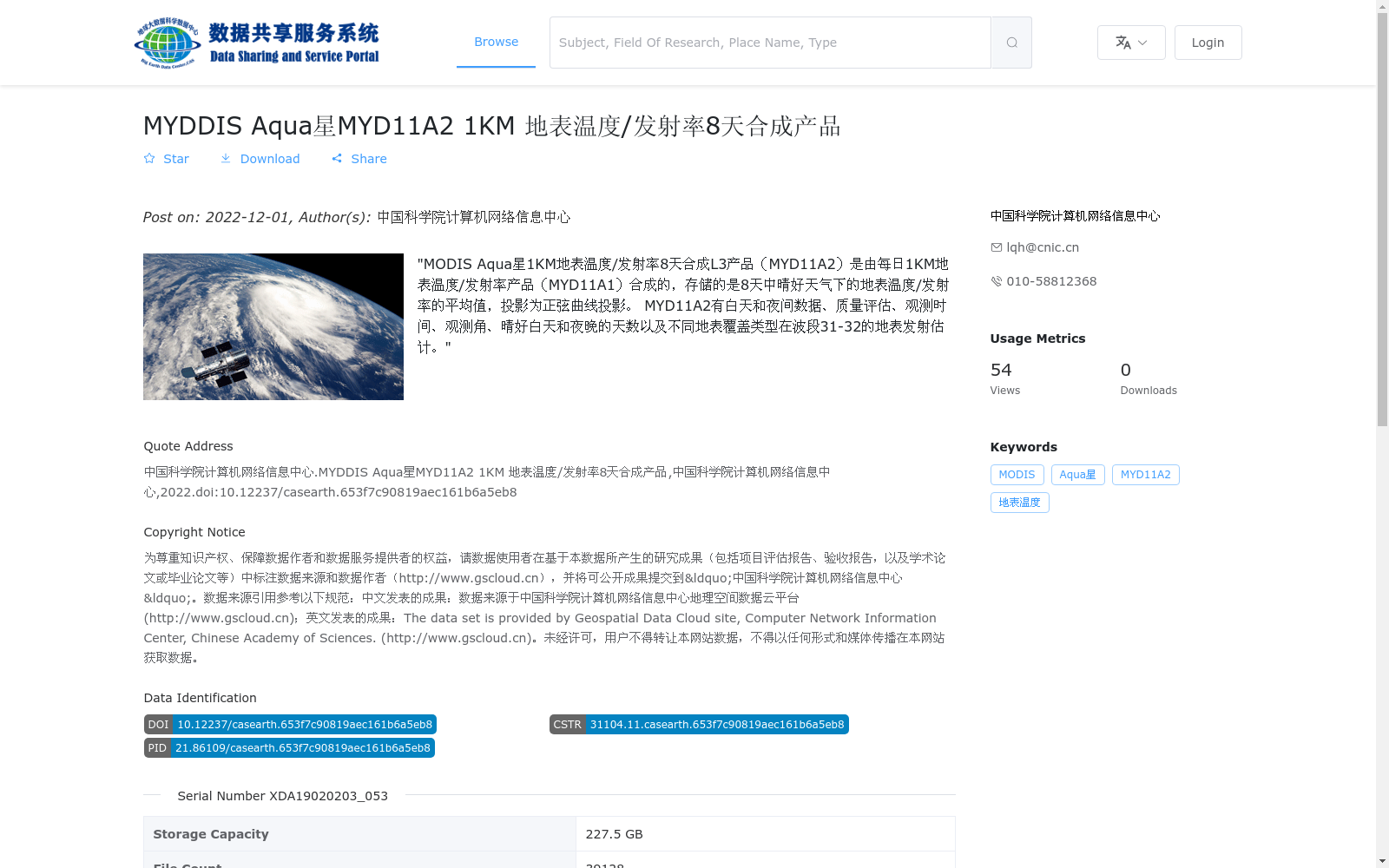Open the language translation dropdown
Viewport: 1389px width, 868px height.
click(1131, 43)
